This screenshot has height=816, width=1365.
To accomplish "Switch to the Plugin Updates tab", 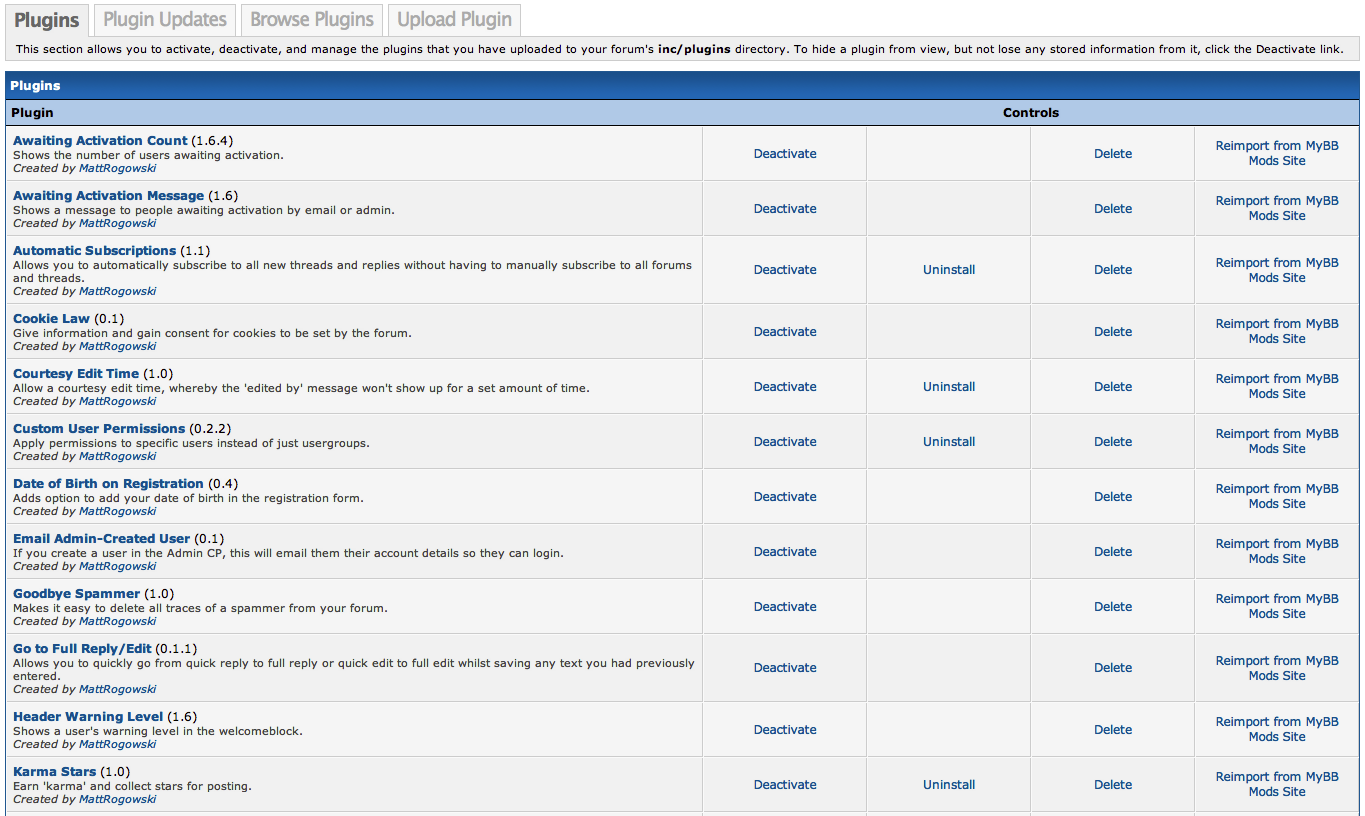I will click(164, 19).
